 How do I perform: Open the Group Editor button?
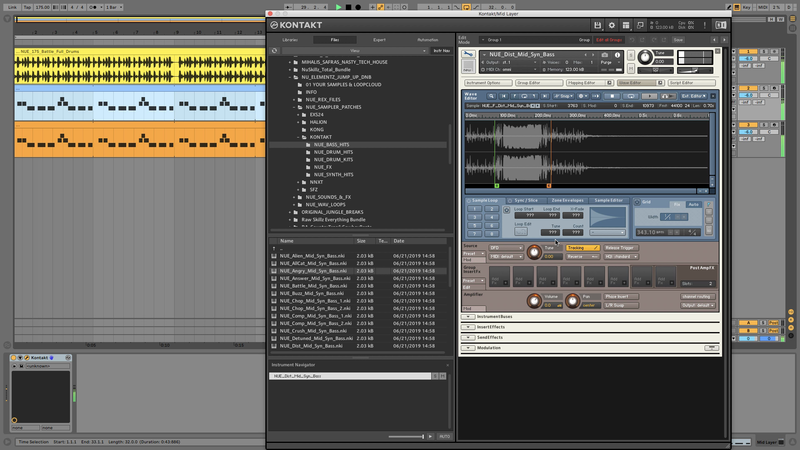coord(539,83)
